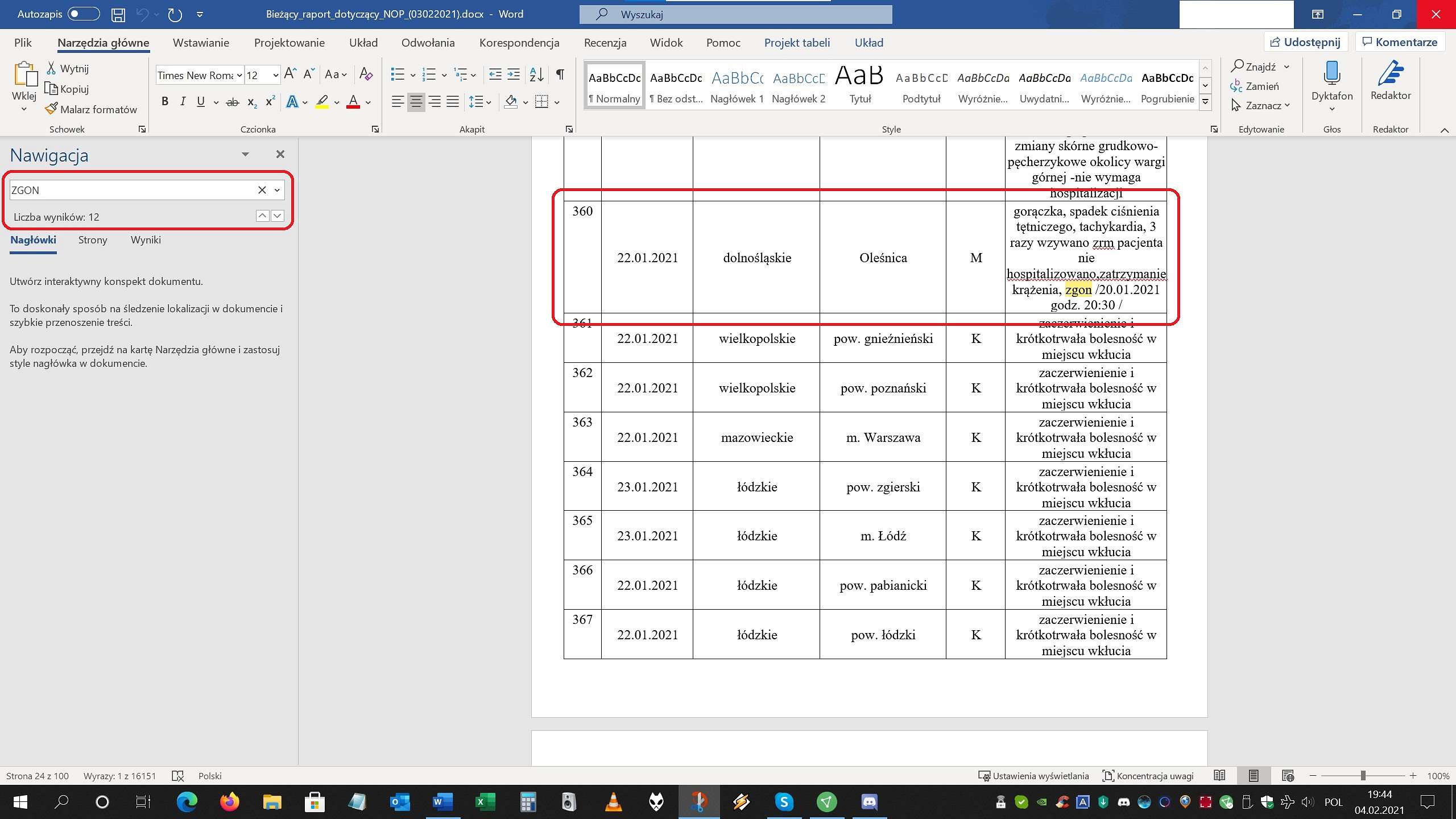Click Zamień replace button
Viewport: 1456px width, 819px height.
click(1254, 86)
